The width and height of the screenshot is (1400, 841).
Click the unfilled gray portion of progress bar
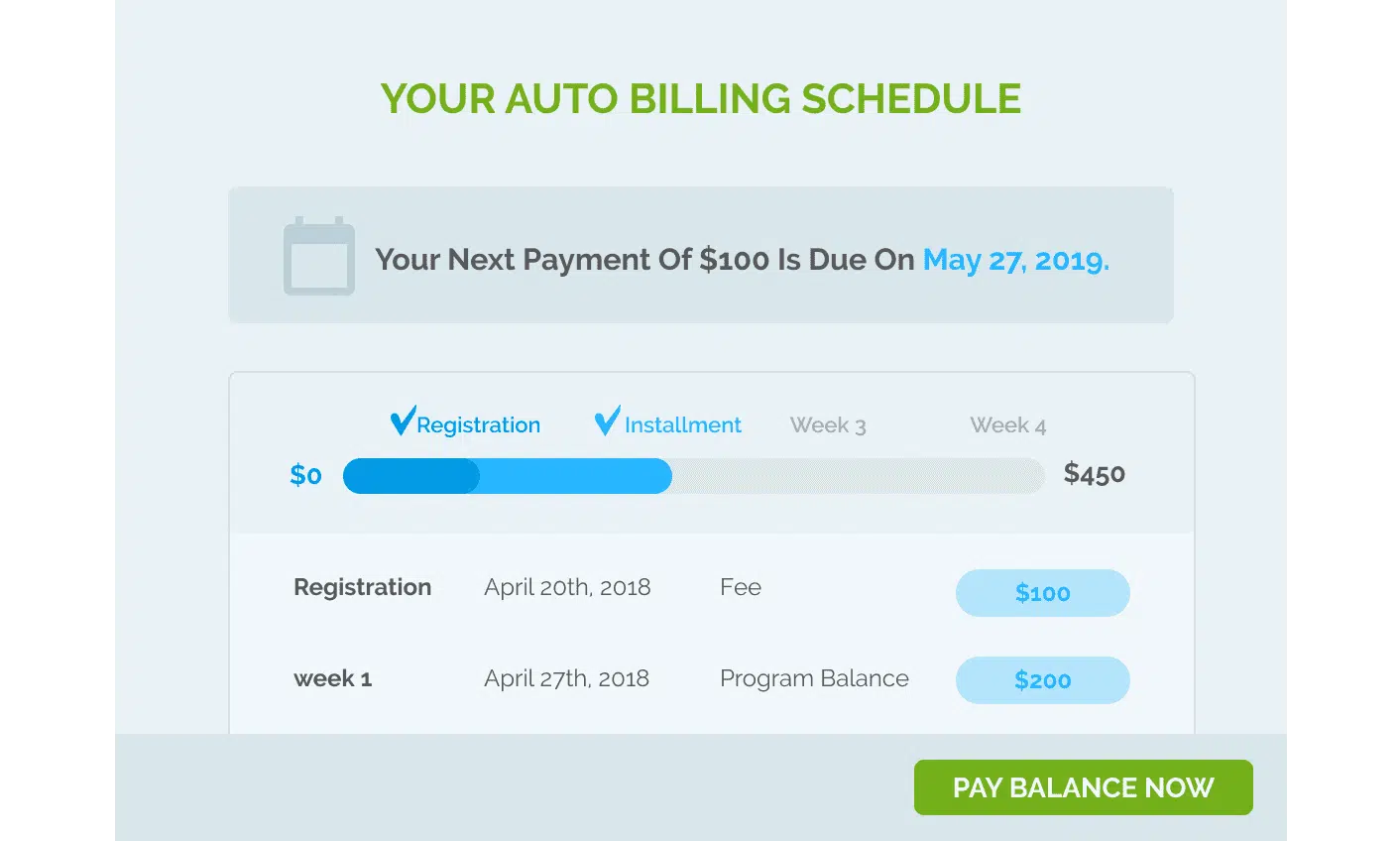point(858,476)
